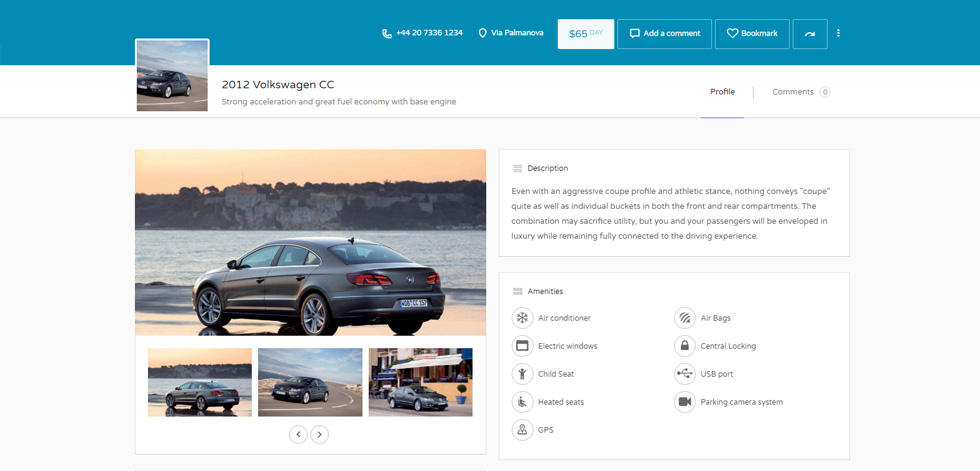Click the 2012 Volkswagen CC title
The height and width of the screenshot is (471, 980).
coord(278,85)
